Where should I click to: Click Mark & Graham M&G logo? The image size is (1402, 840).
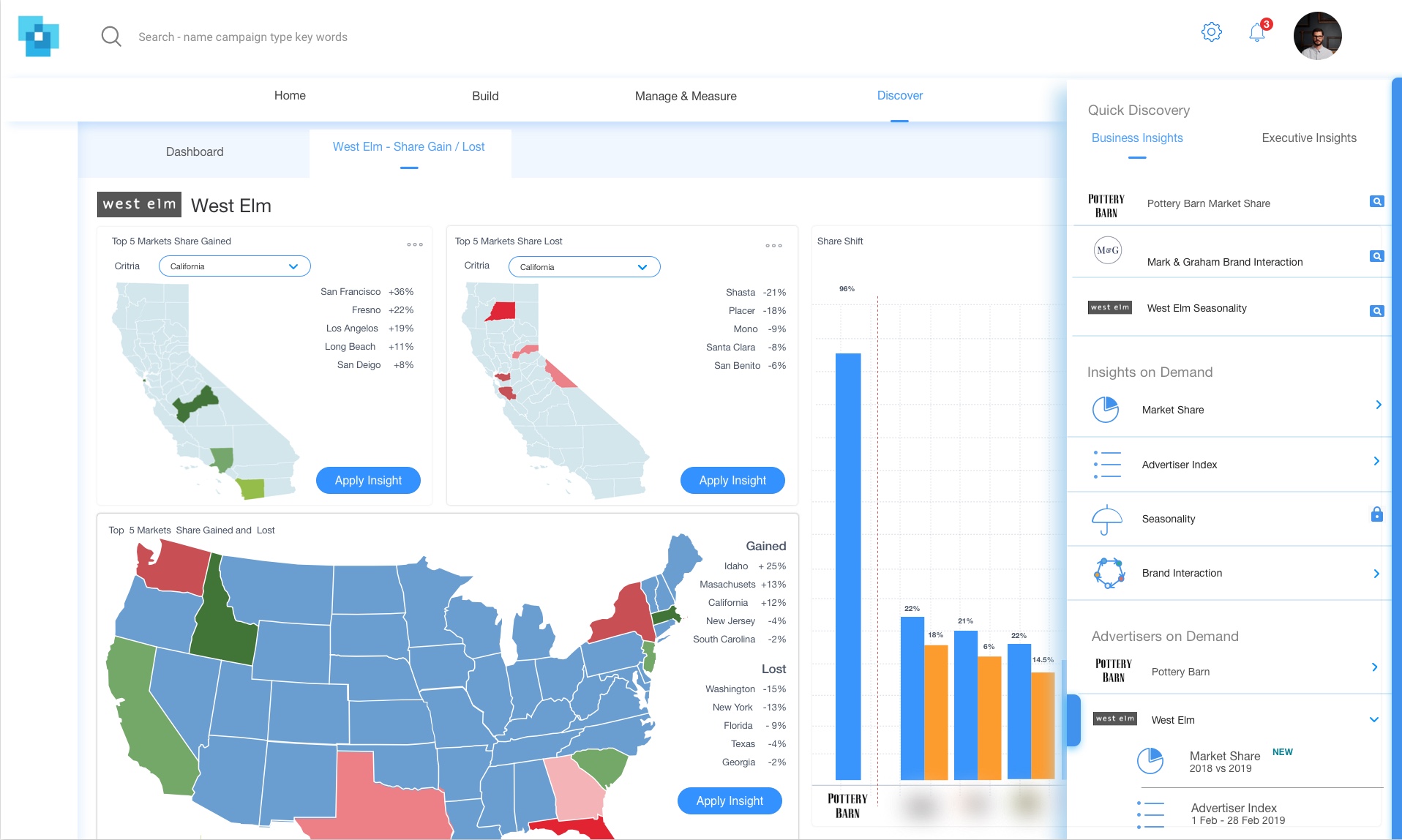[1108, 250]
